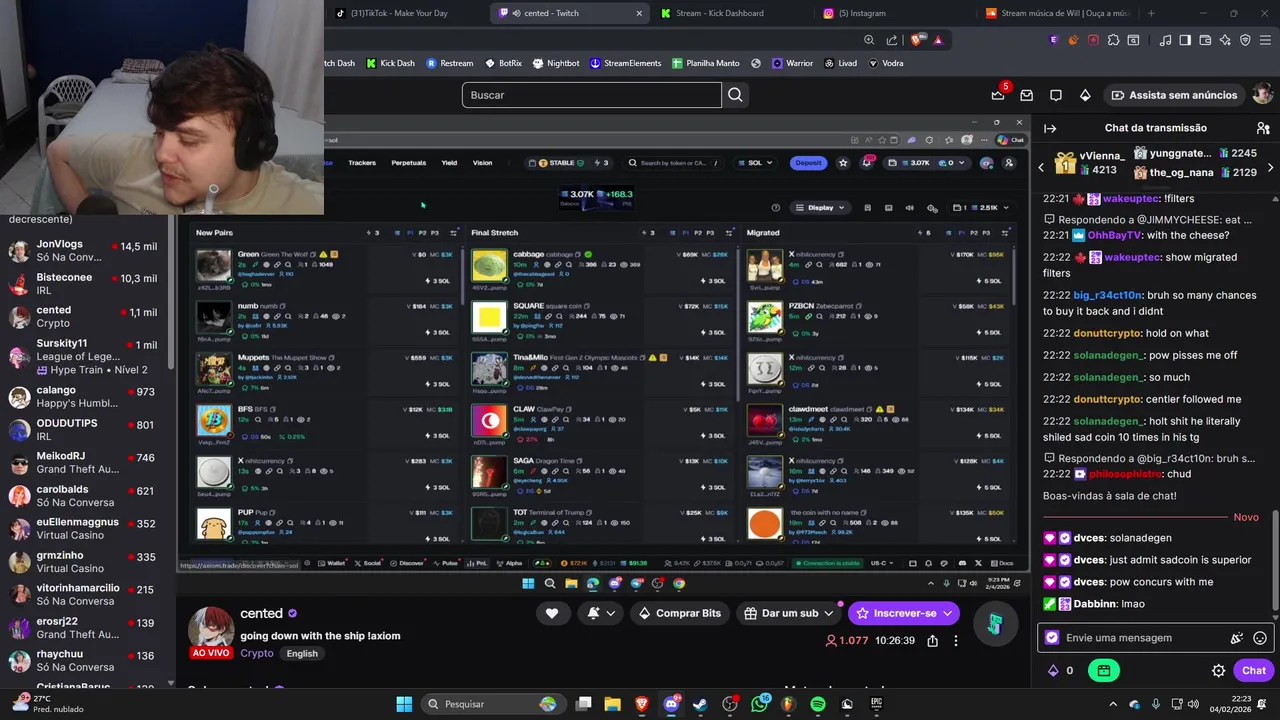The height and width of the screenshot is (720, 1280).
Task: Toggle the browser sidebar panel icon
Action: pos(1185,40)
